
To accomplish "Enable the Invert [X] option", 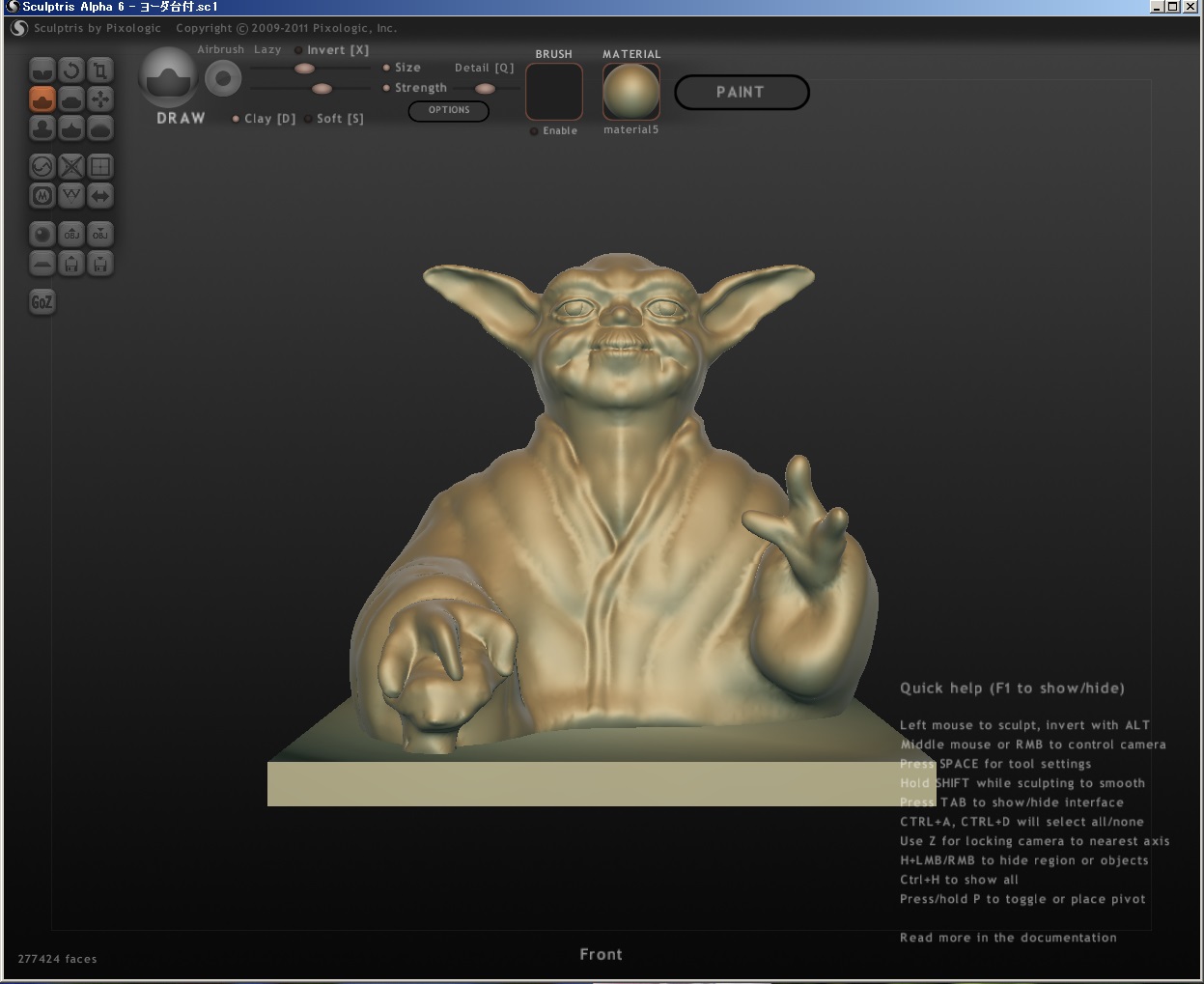I will point(298,50).
